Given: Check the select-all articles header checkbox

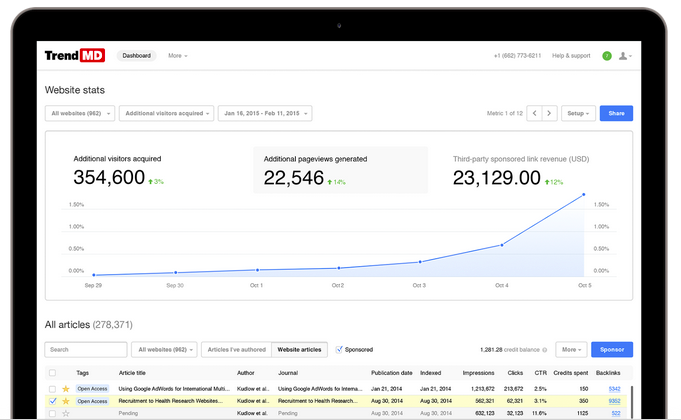Looking at the screenshot, I should pos(52,372).
